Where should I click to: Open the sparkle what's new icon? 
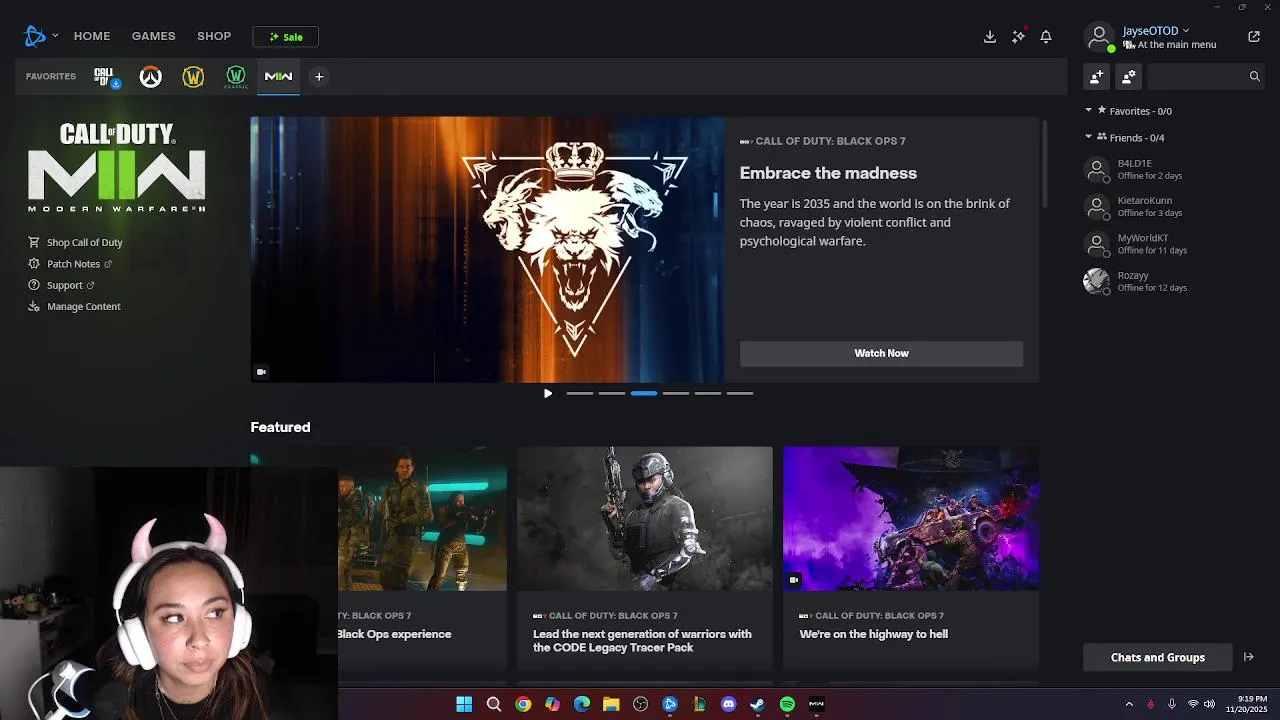1018,36
